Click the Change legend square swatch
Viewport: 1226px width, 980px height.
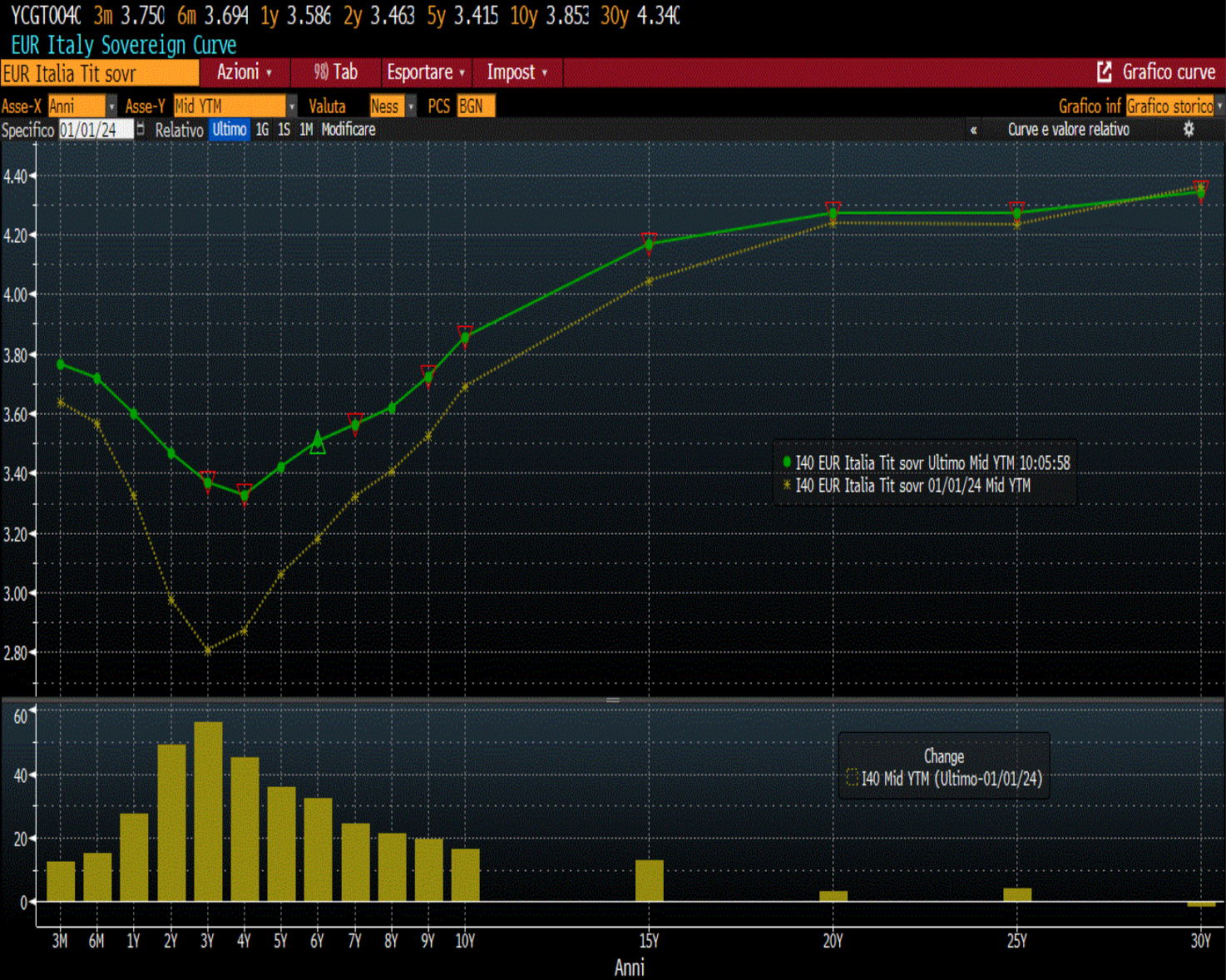[x=852, y=779]
